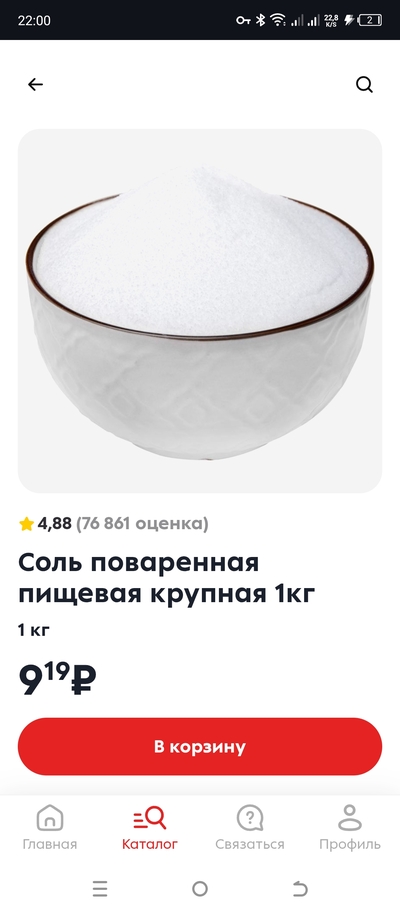Viewport: 400px width, 911px height.
Task: Tap the yellow rating star
Action: click(26, 525)
